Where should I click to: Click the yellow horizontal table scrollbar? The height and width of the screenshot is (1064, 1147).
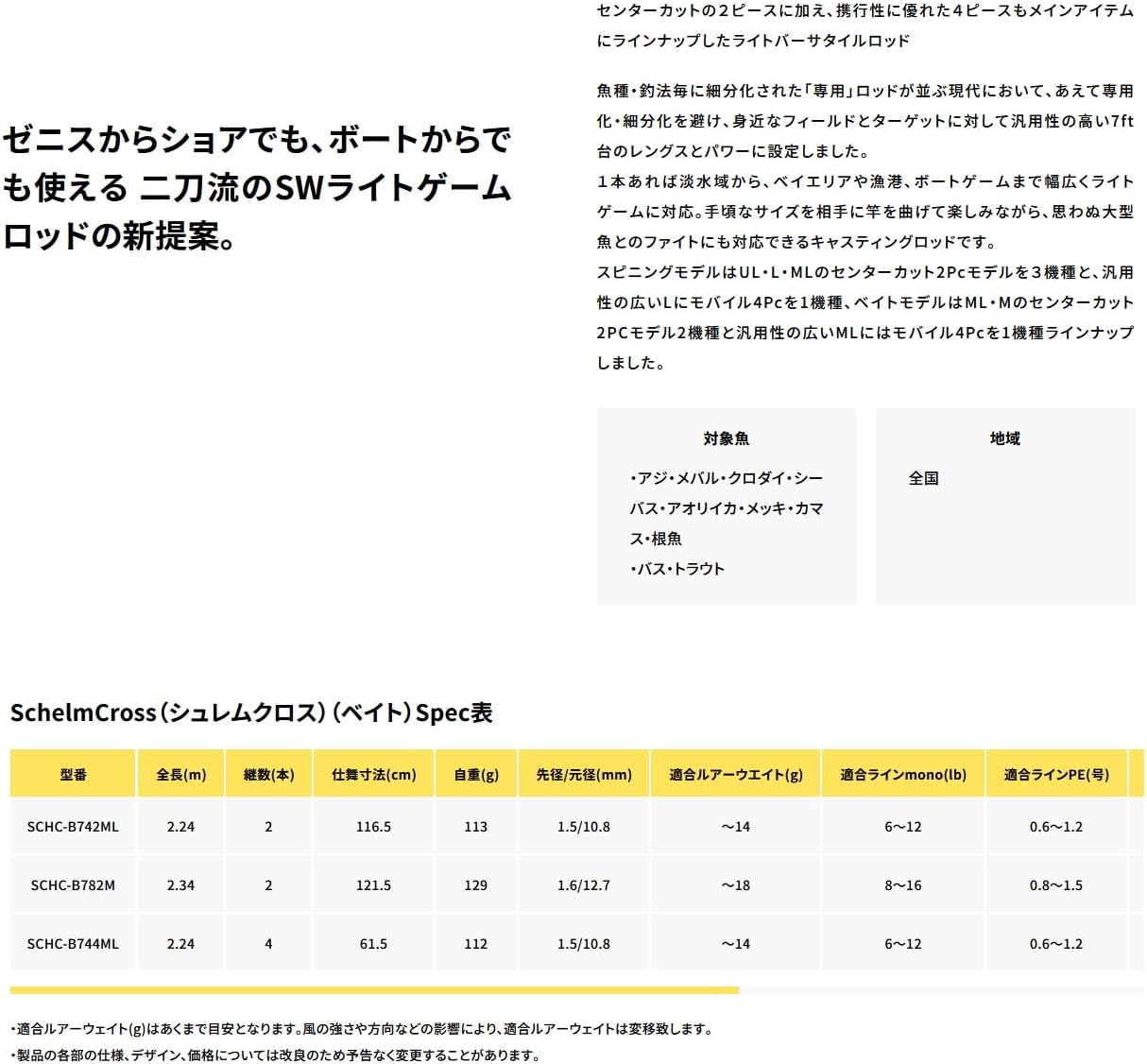[374, 990]
